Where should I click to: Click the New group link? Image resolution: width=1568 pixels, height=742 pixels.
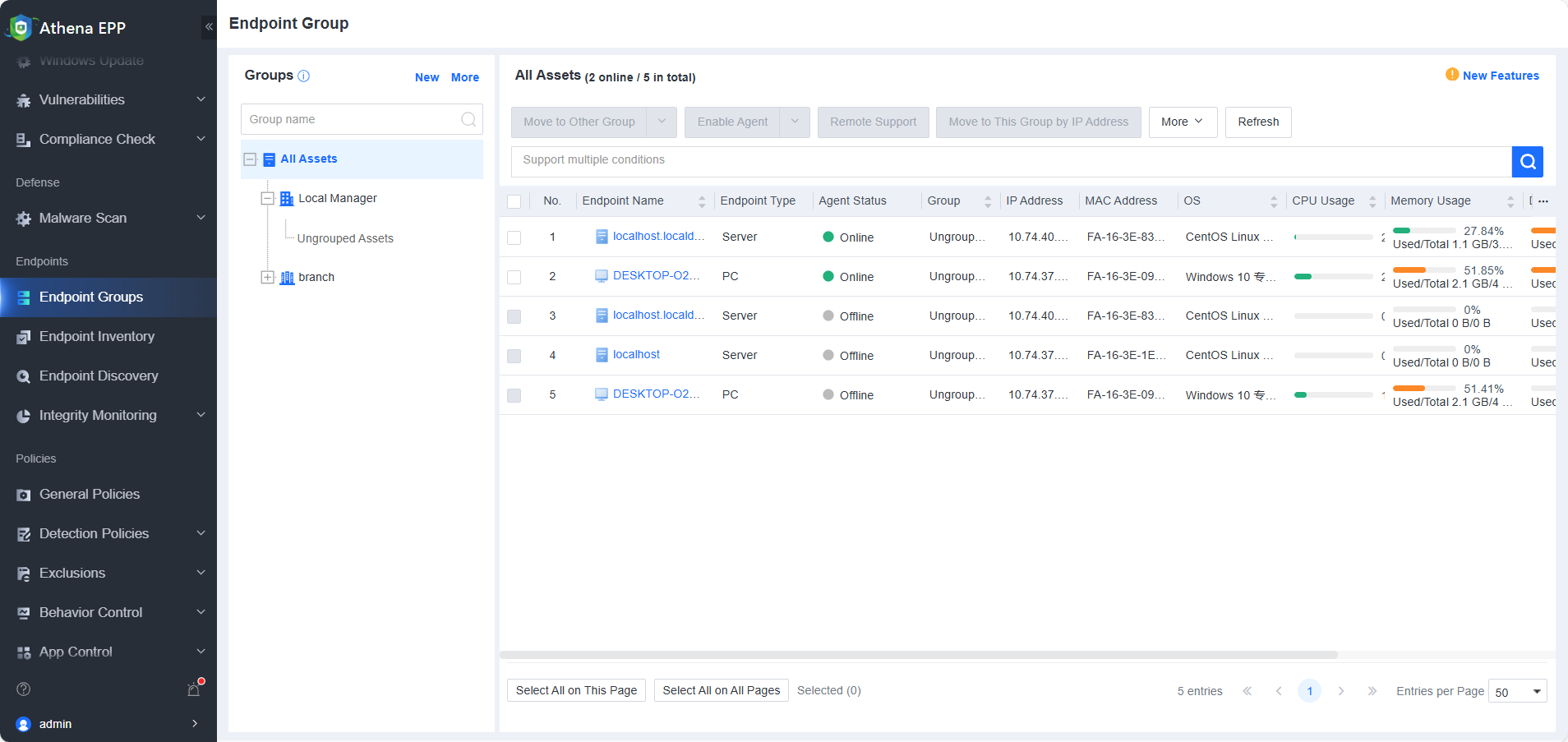point(427,77)
